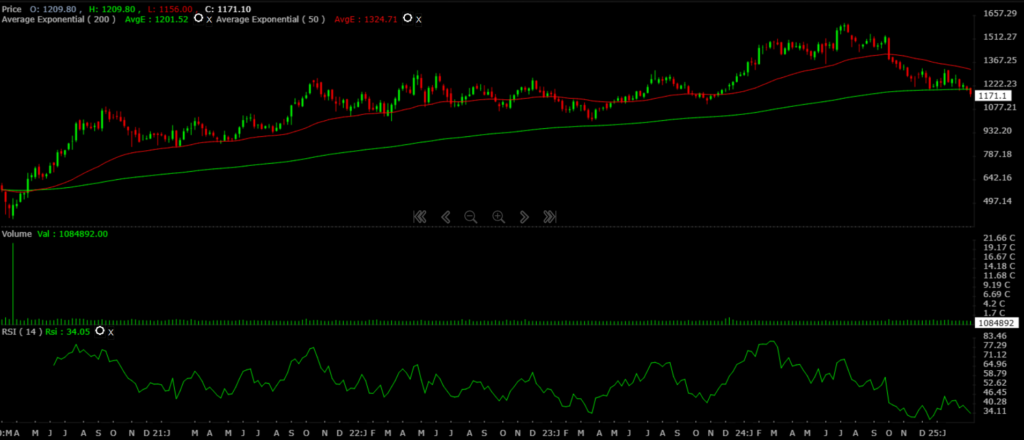Zoom in the chart with magnifier plus
This screenshot has height=440, width=1024.
click(499, 217)
